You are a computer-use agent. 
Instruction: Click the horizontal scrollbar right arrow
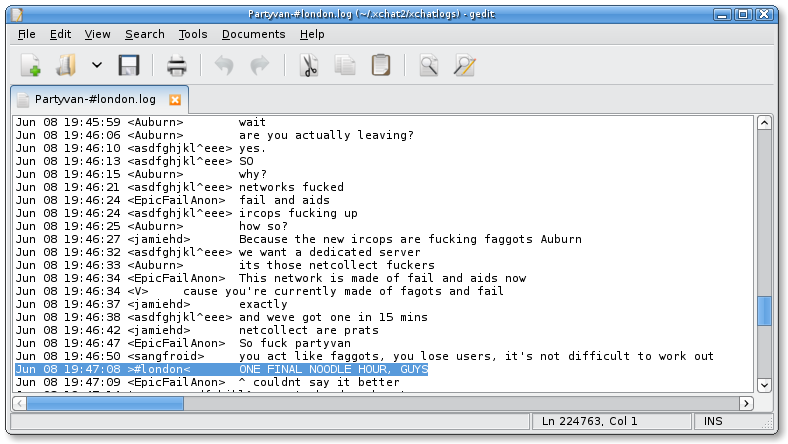pyautogui.click(x=746, y=403)
